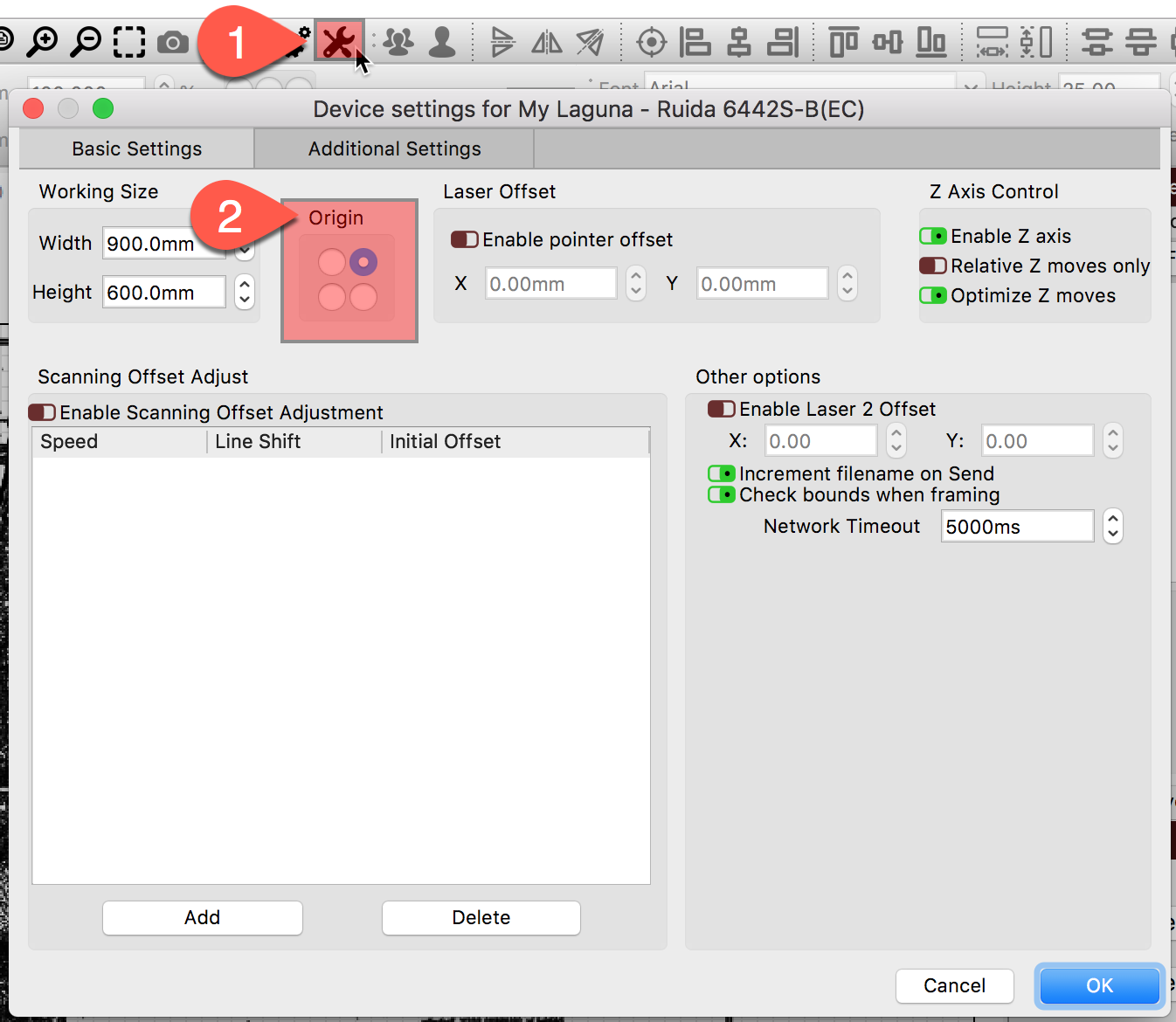The width and height of the screenshot is (1176, 1022).
Task: Click the Align Bottom edges icon
Action: [x=931, y=41]
